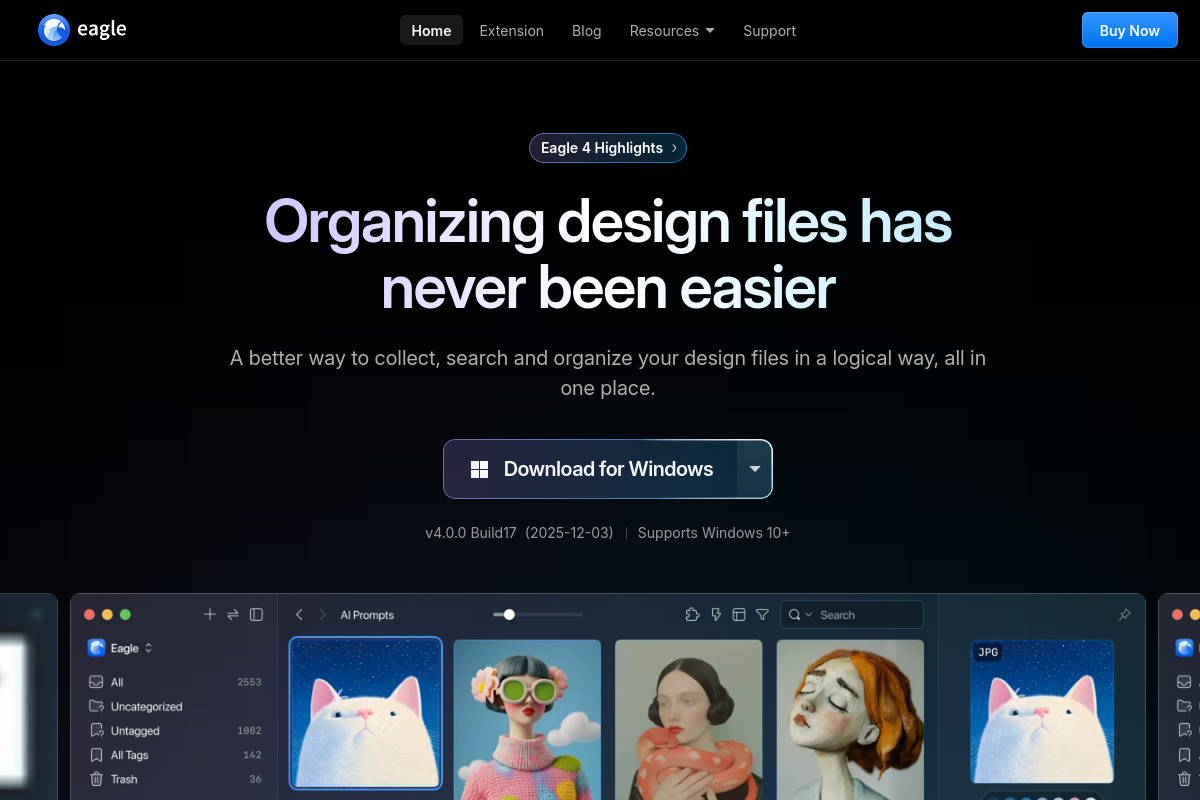This screenshot has height=800, width=1200.
Task: Click the switch arrows icon in sidebar header
Action: [233, 614]
